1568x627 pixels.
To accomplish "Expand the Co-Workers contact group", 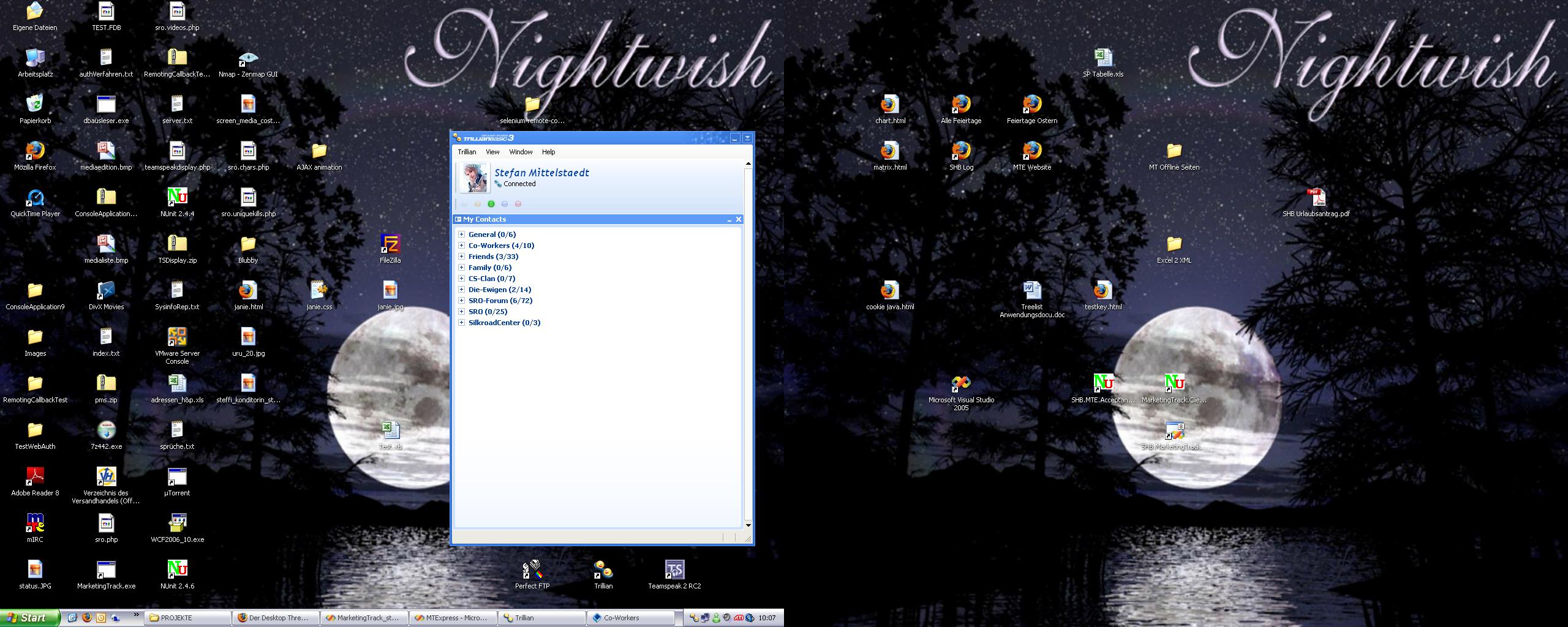I will pyautogui.click(x=462, y=246).
